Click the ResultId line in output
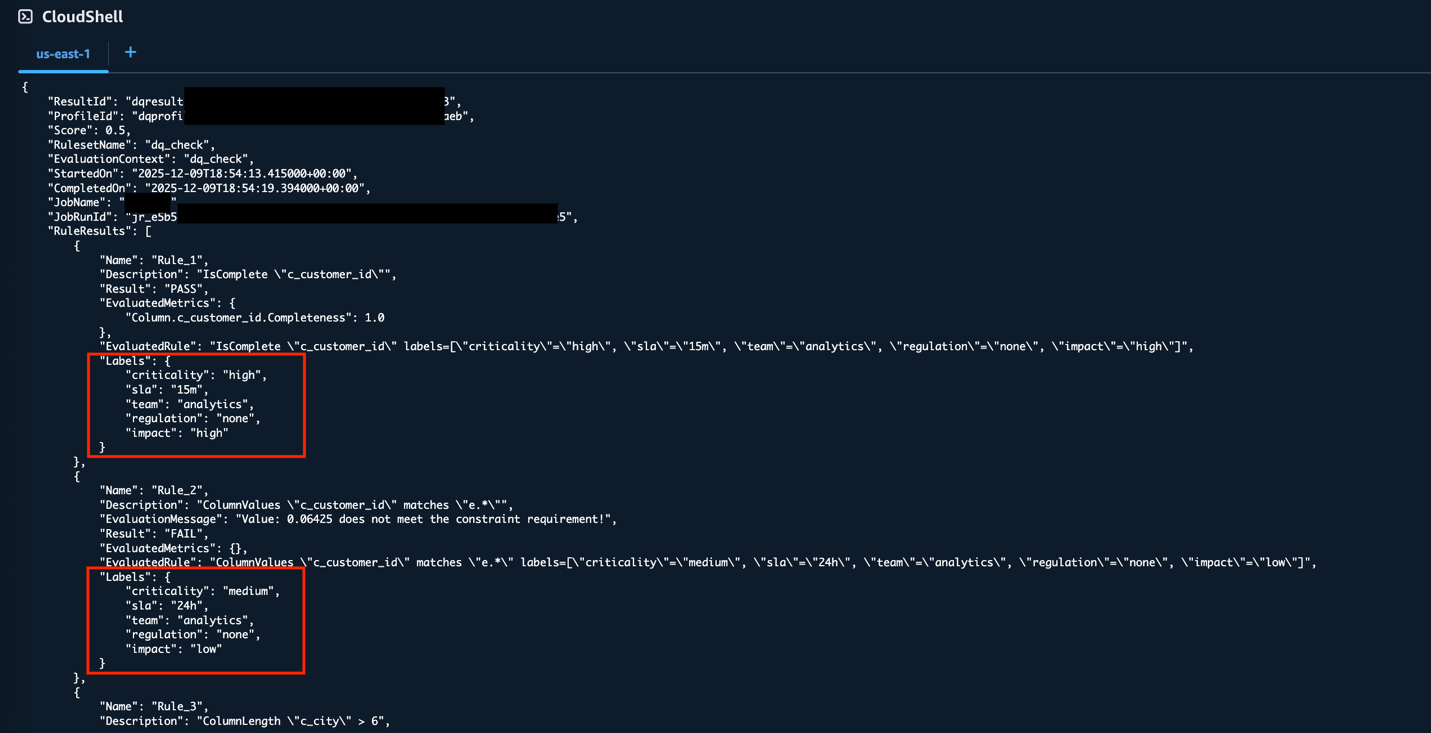1431x733 pixels. 115,101
